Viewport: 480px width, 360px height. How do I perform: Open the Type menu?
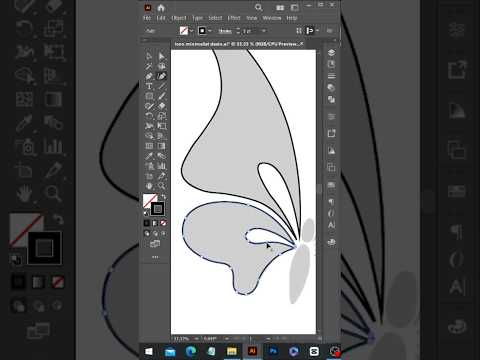pos(197,18)
